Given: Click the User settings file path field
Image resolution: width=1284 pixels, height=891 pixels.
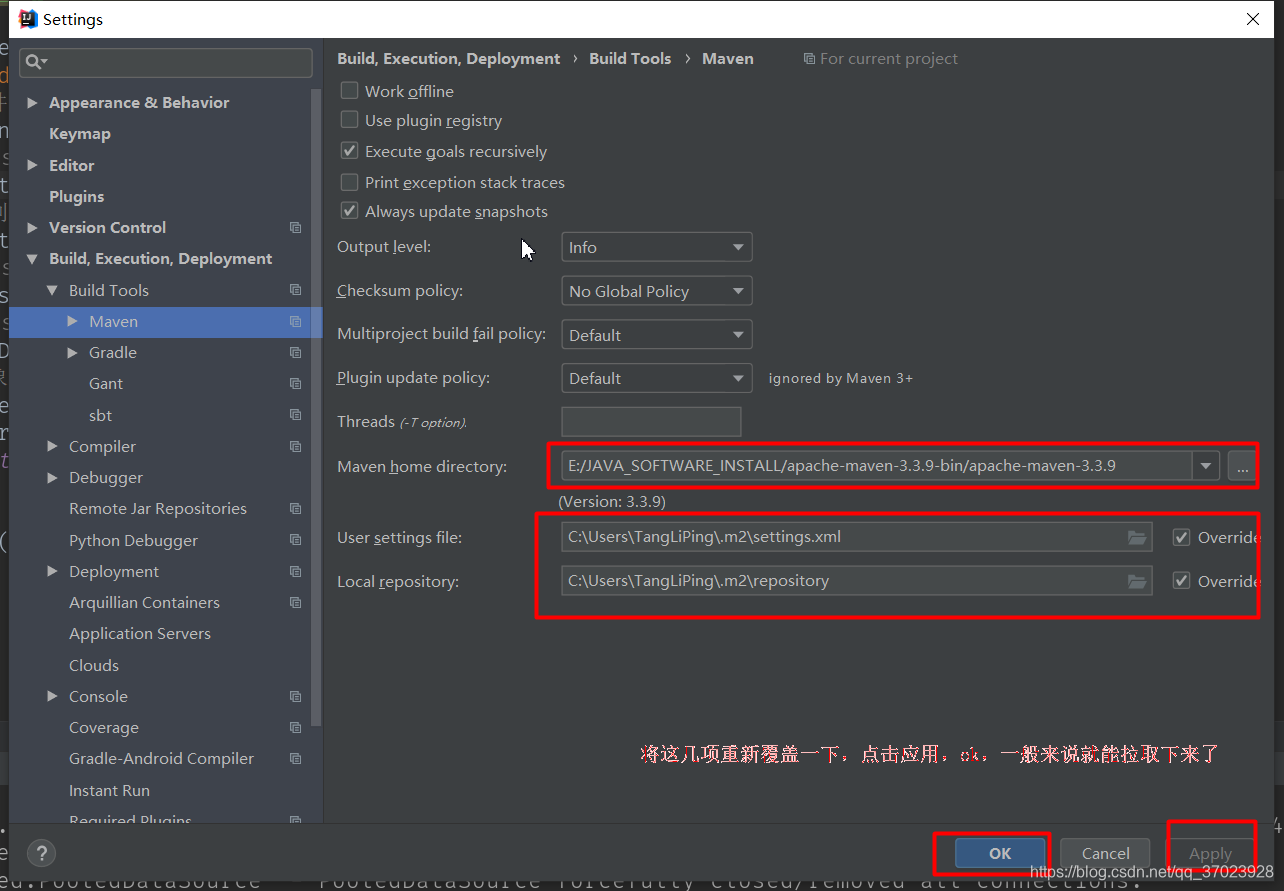Looking at the screenshot, I should (856, 537).
